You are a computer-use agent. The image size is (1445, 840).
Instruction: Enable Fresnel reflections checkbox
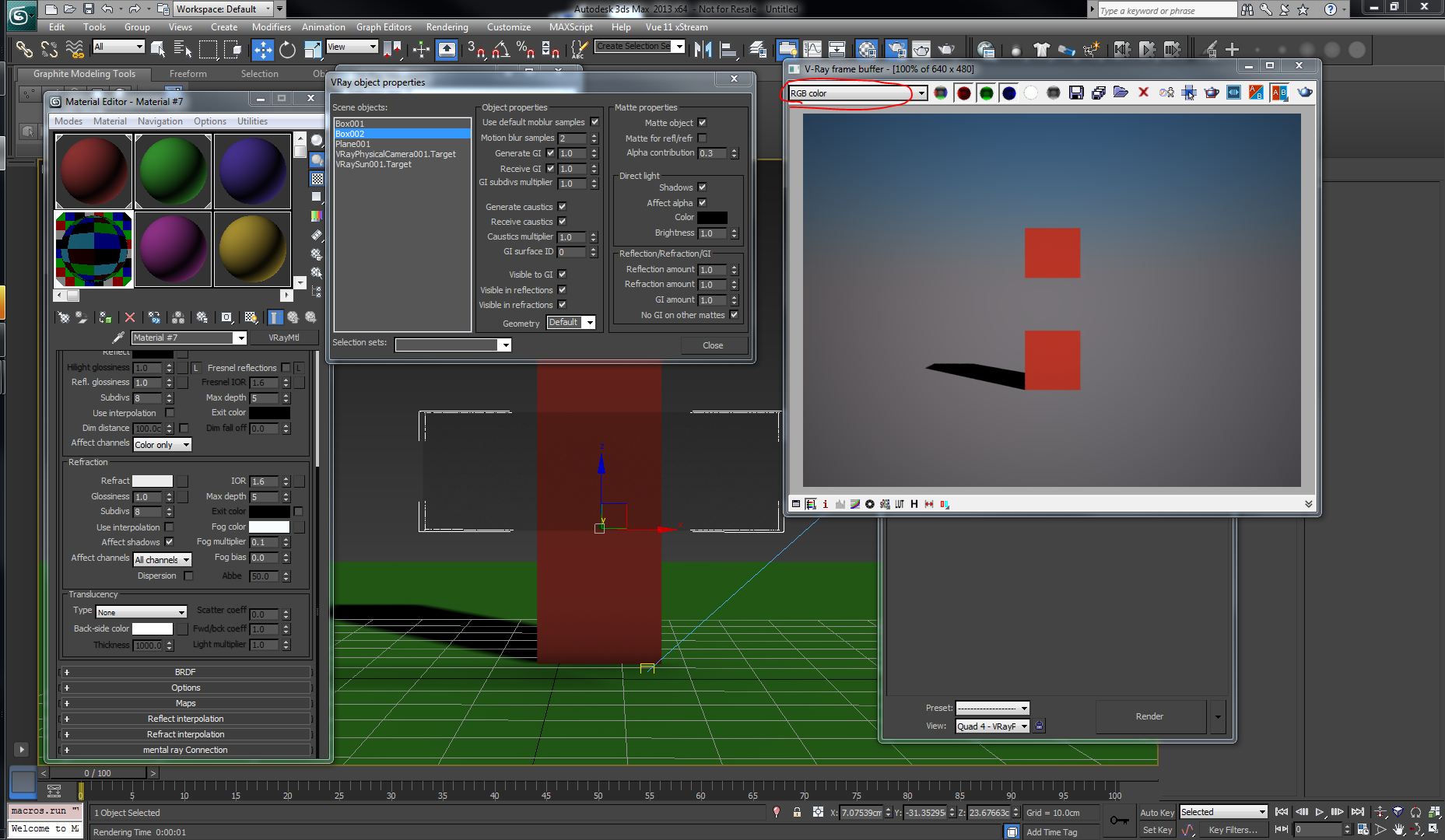click(x=286, y=368)
